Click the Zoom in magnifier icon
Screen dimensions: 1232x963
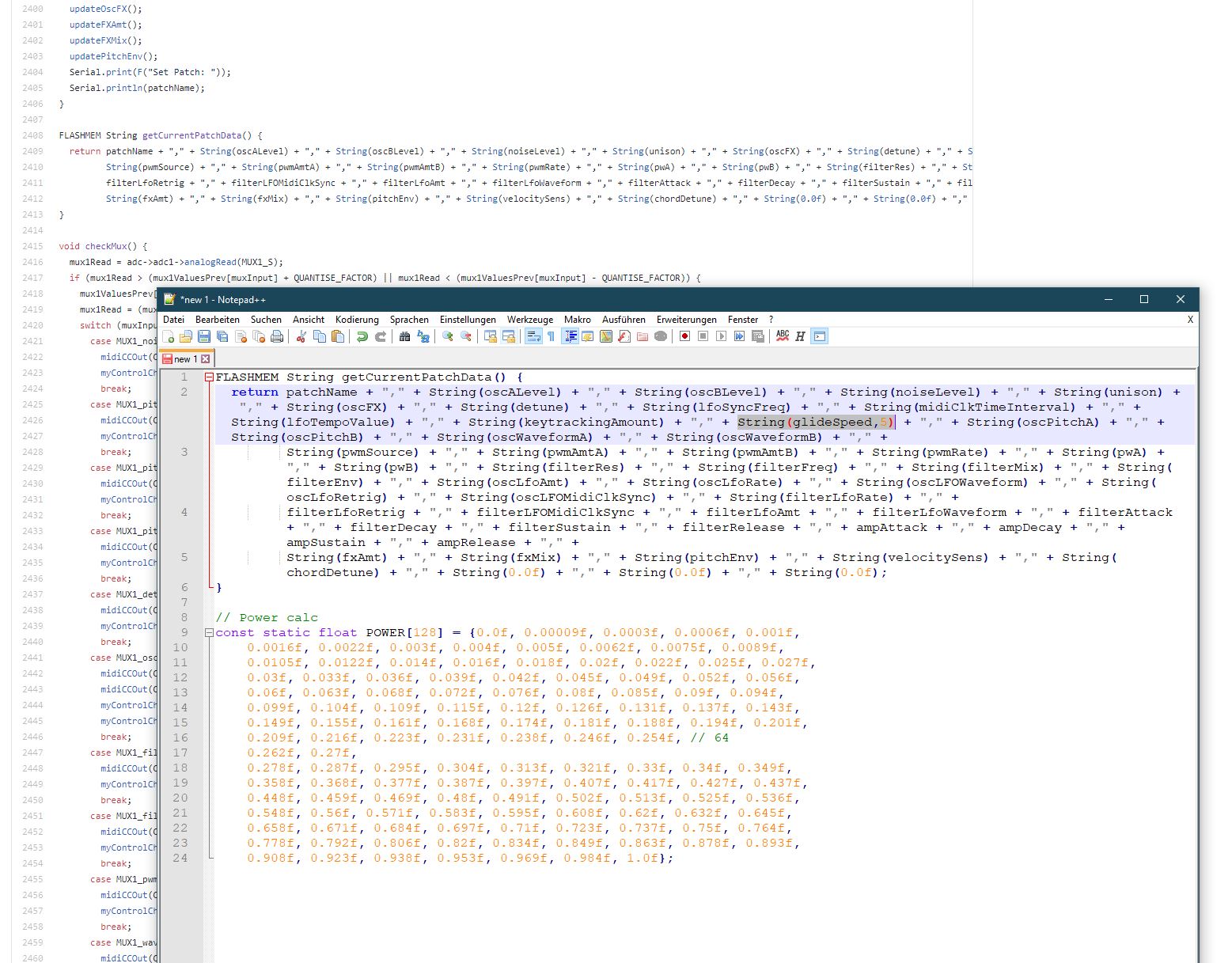tap(448, 337)
